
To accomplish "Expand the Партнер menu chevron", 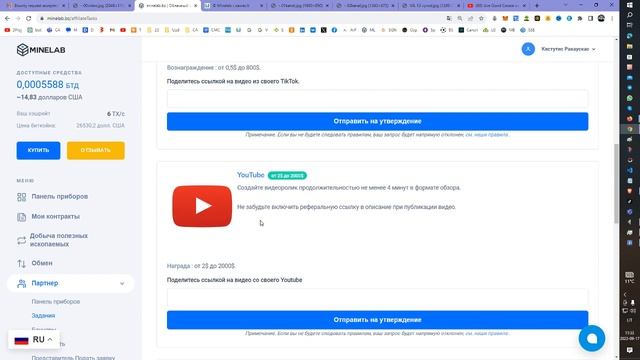I will (122, 284).
